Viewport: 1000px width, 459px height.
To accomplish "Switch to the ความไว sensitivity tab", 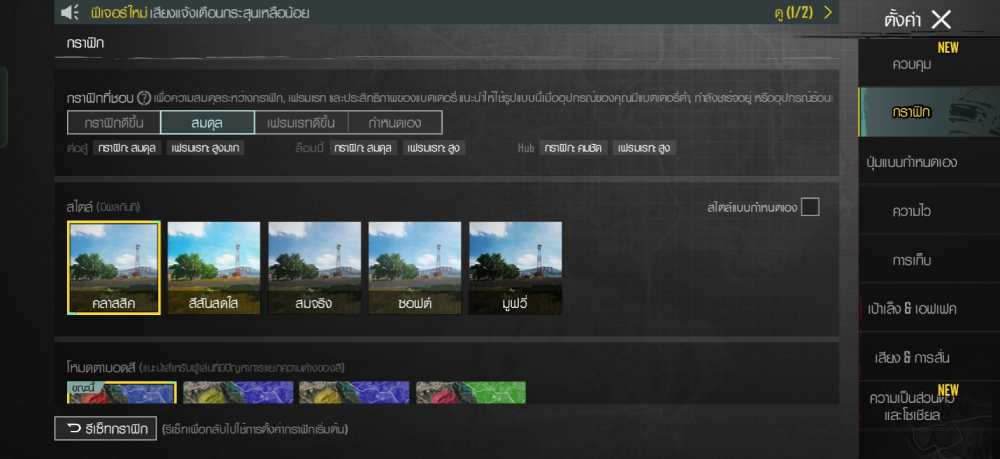I will coord(911,211).
